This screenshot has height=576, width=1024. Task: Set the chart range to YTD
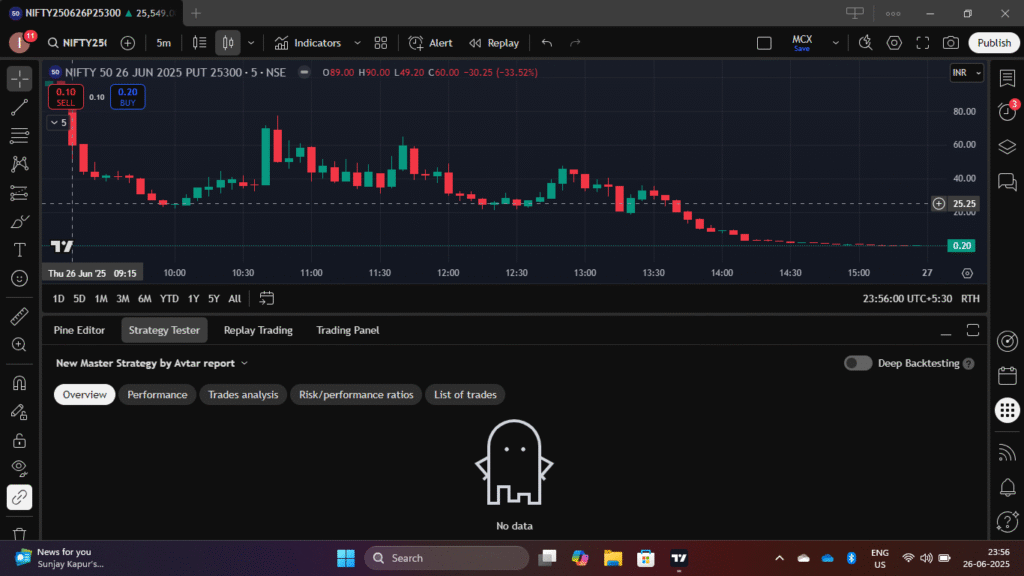(x=169, y=298)
